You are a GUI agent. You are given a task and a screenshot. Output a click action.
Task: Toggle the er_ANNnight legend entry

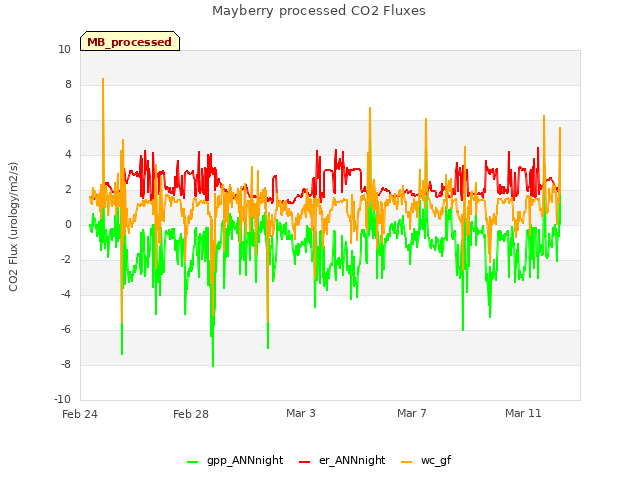pyautogui.click(x=342, y=460)
